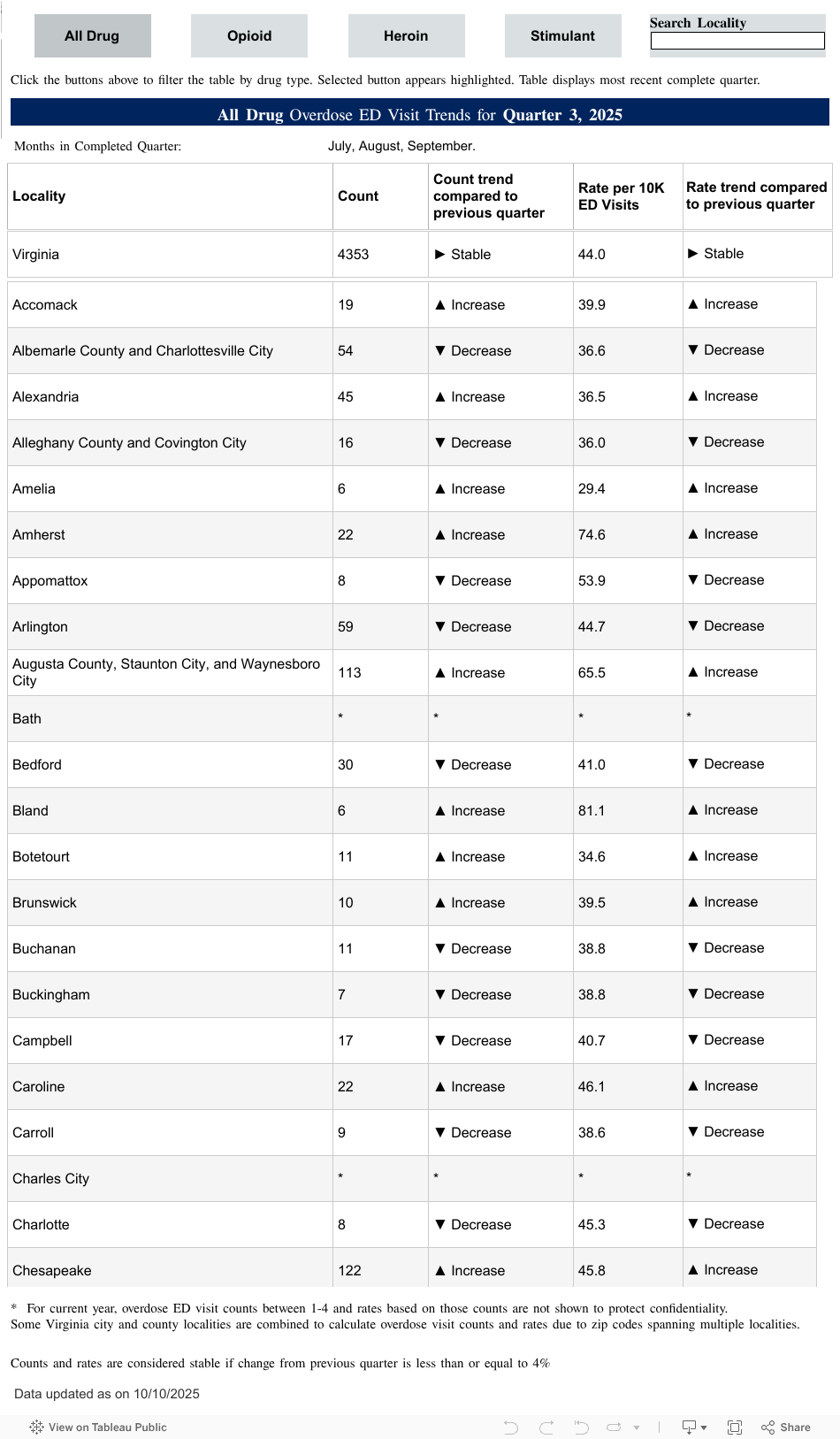The width and height of the screenshot is (840, 1439).
Task: Click the Refresh/pause data icon
Action: click(614, 1427)
